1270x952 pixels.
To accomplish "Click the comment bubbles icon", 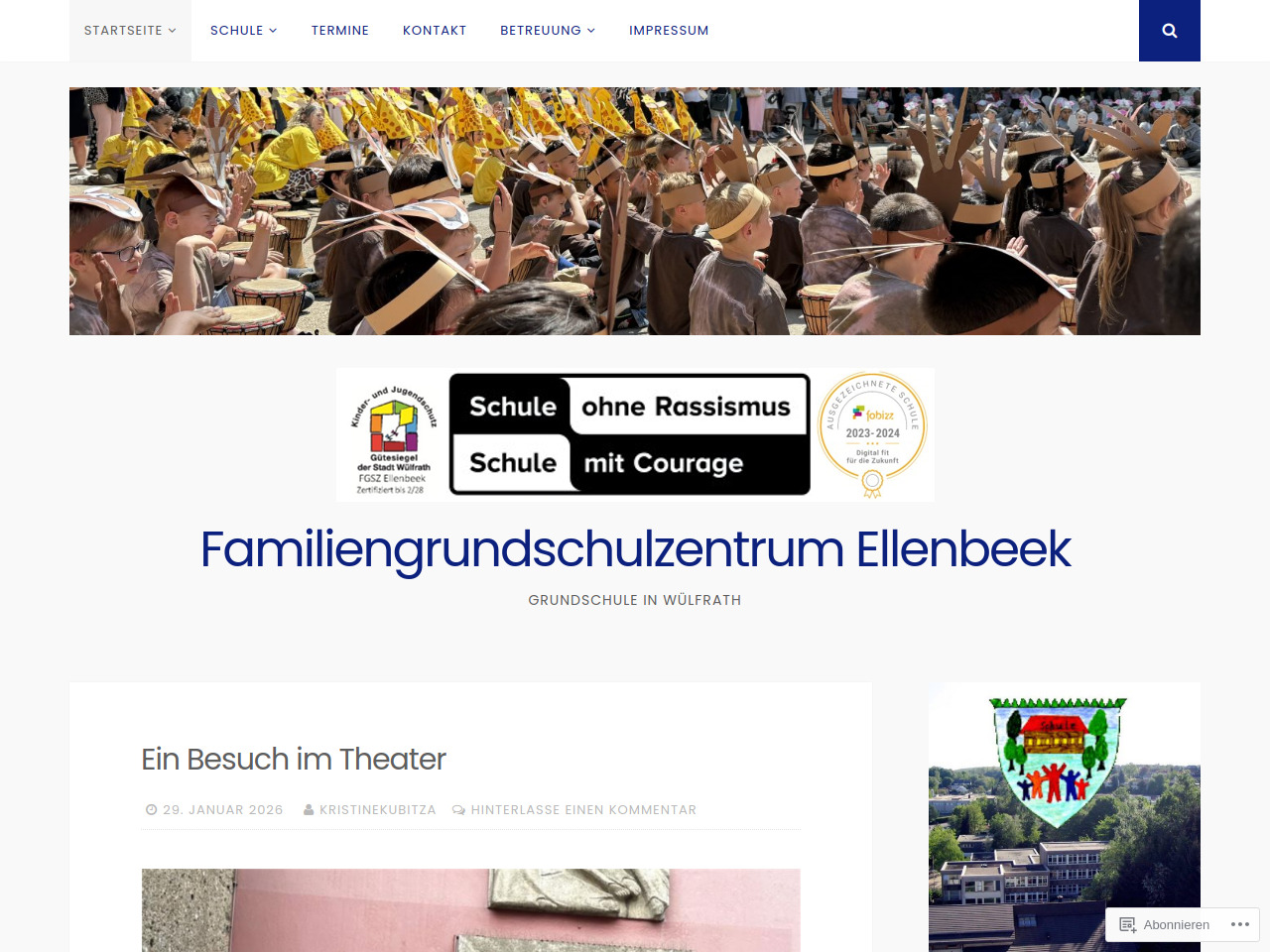I will (x=458, y=810).
